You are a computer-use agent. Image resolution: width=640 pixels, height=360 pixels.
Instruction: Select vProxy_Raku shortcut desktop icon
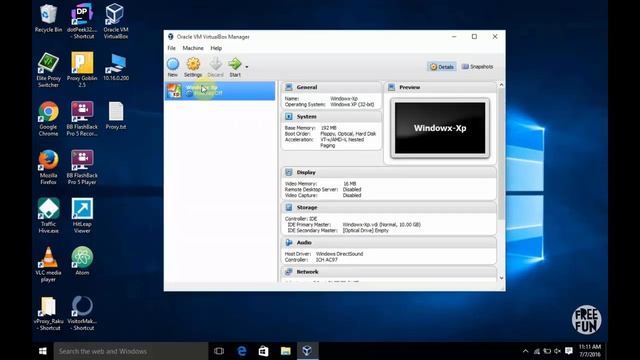coord(48,313)
